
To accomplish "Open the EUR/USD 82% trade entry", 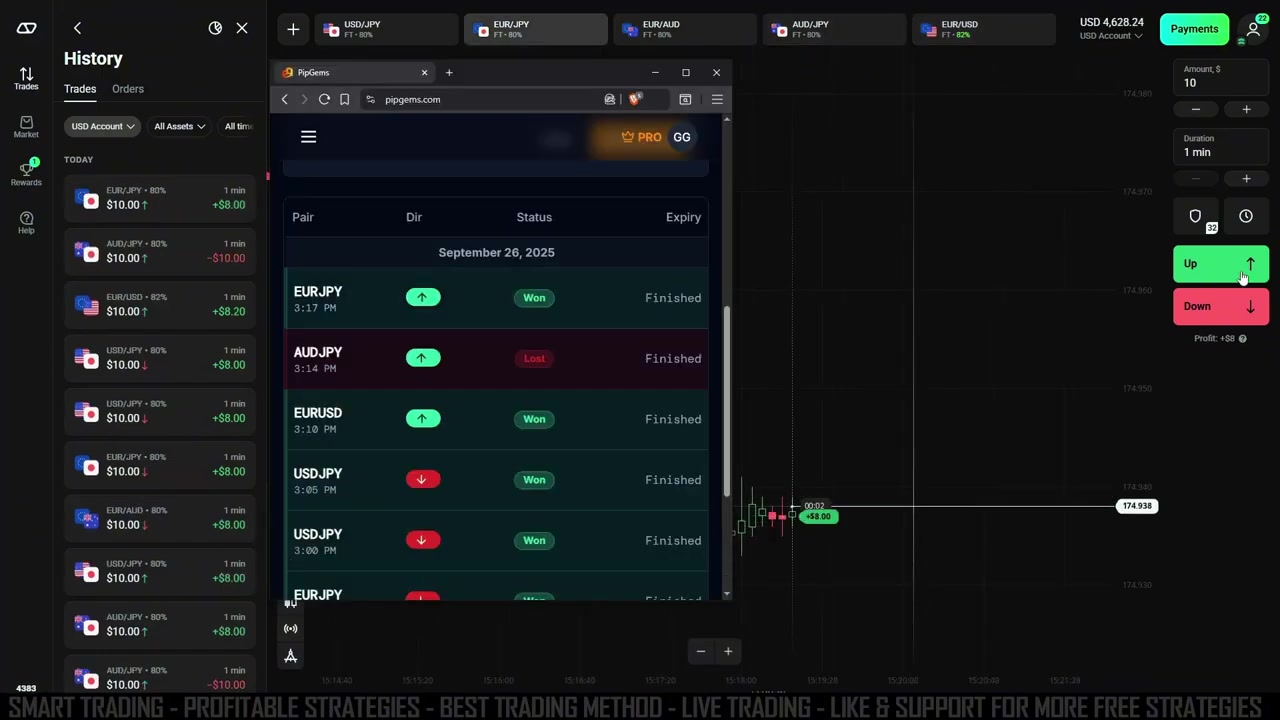I will [159, 304].
